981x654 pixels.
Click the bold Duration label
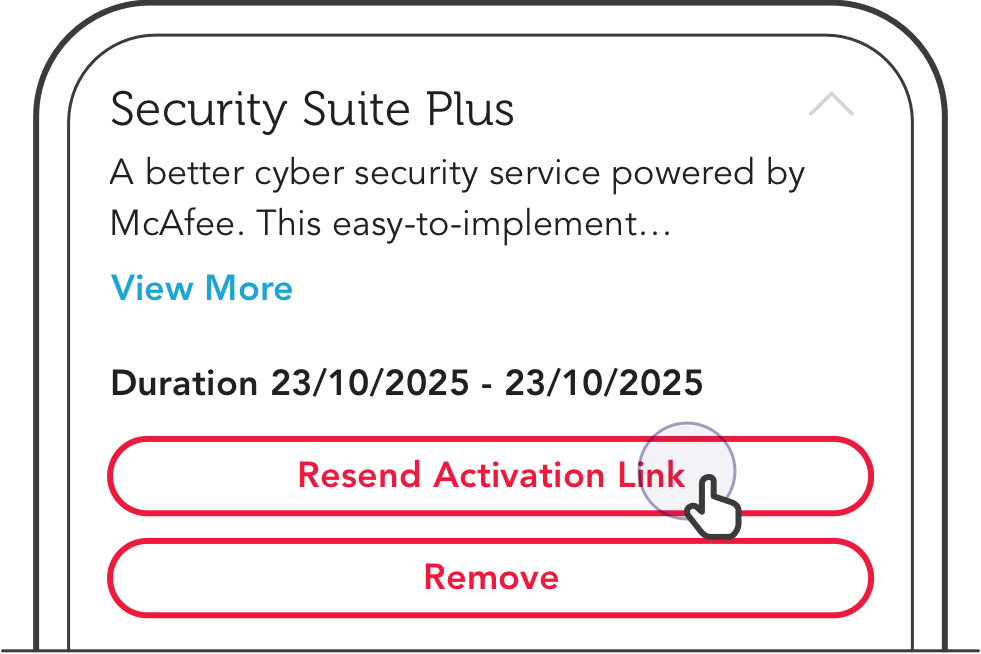[x=184, y=382]
